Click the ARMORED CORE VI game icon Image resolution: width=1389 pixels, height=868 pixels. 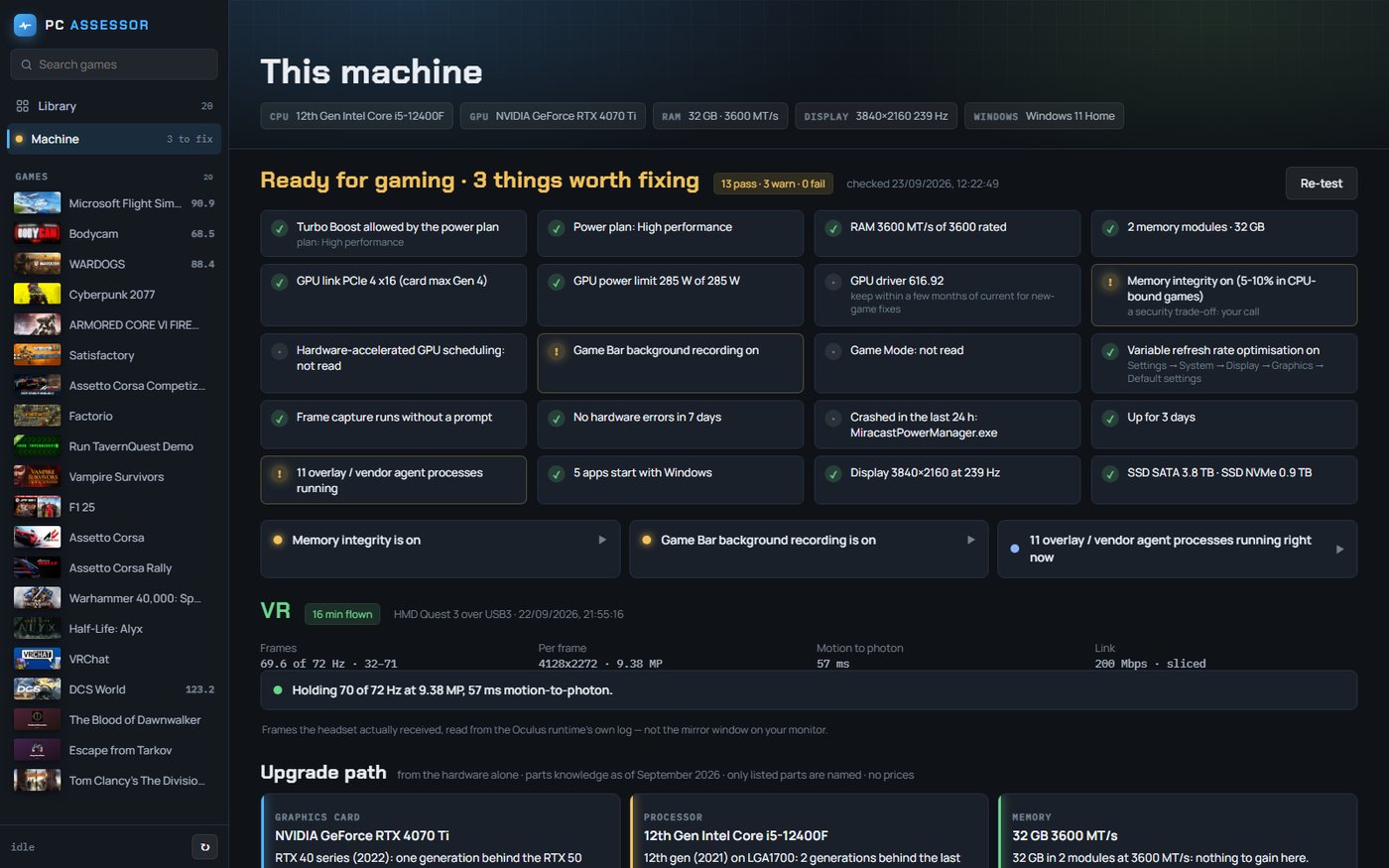point(37,324)
